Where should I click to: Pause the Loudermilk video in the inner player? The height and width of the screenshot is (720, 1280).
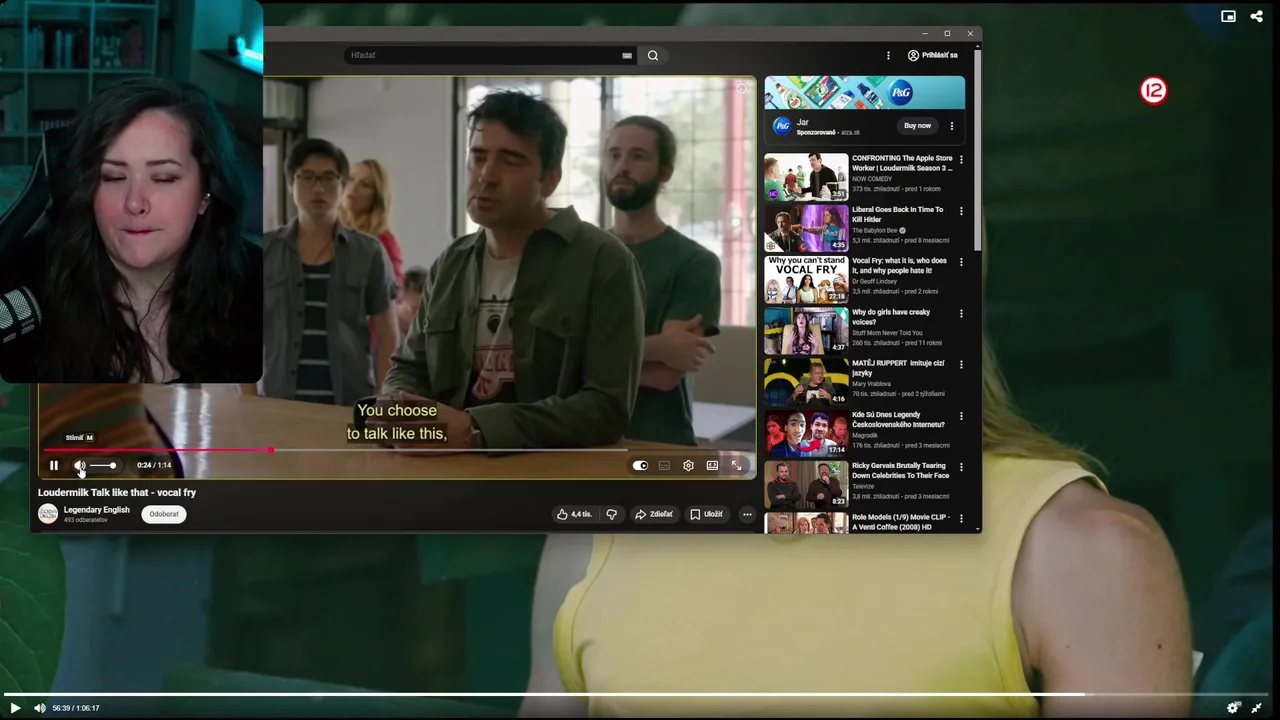click(54, 465)
